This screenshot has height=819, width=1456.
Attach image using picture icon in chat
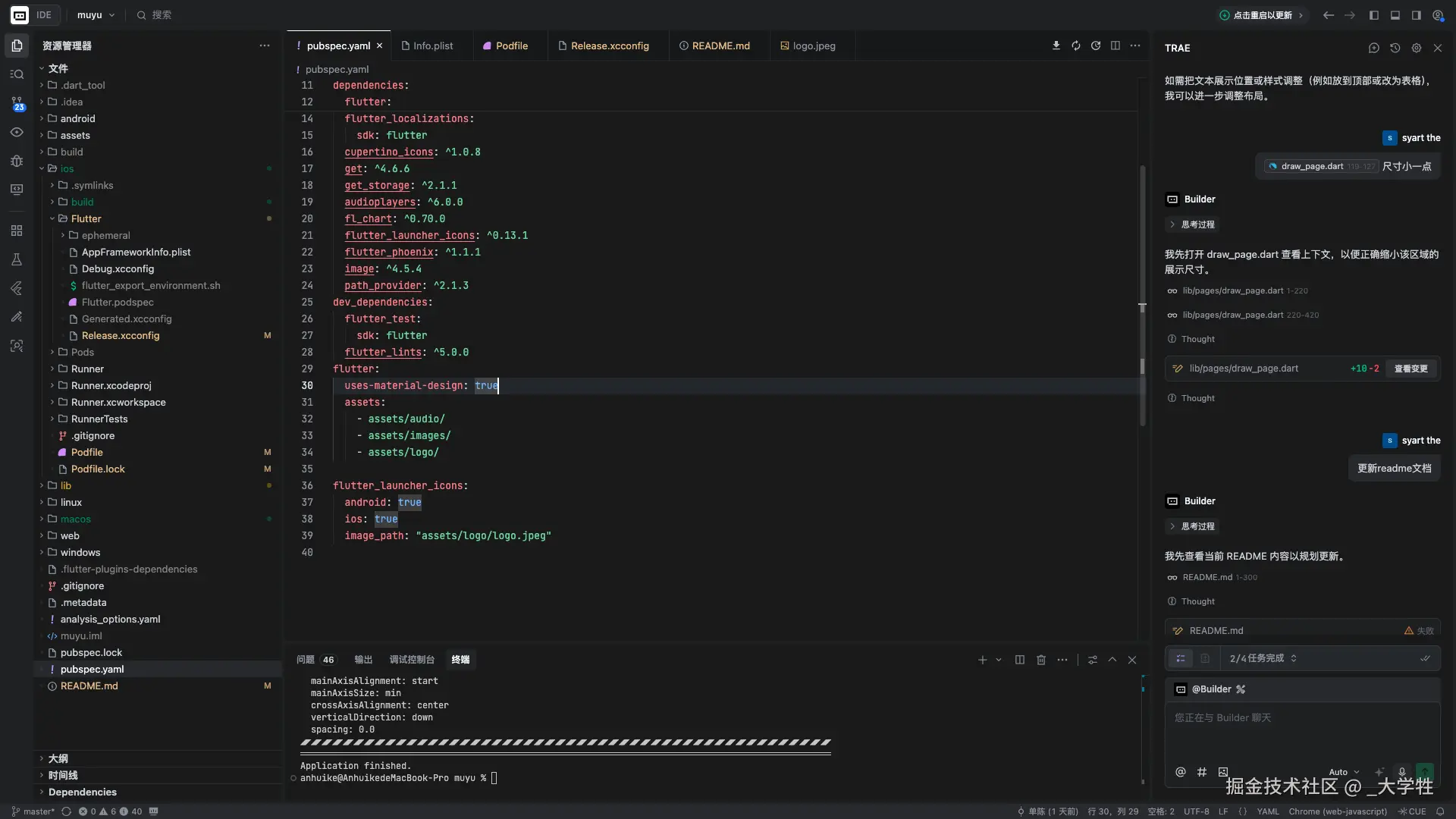[1223, 772]
